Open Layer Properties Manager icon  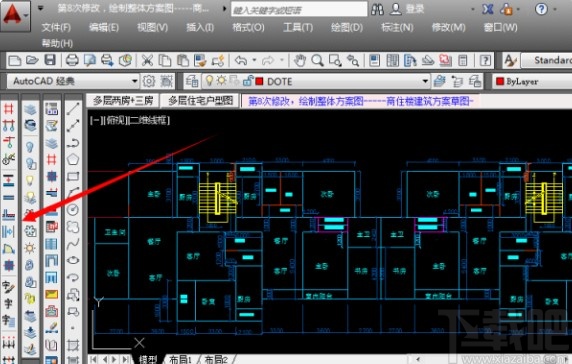tap(192, 81)
